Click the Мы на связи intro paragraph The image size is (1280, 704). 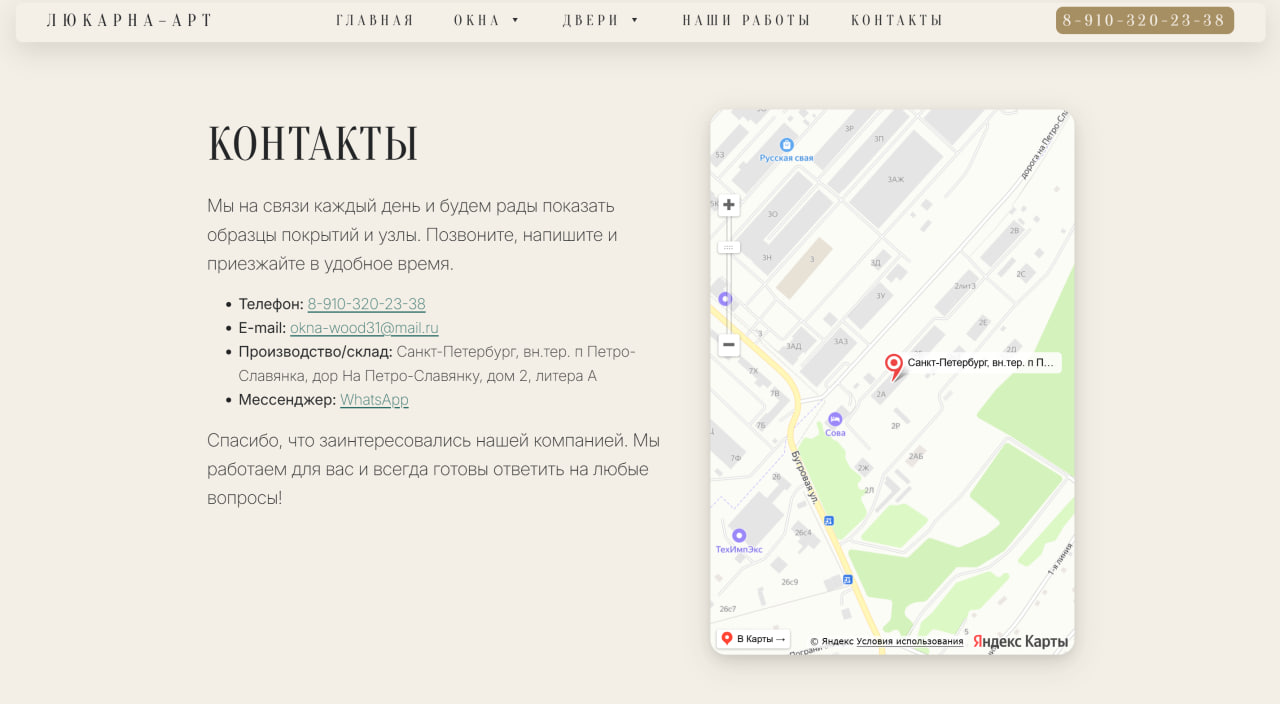(x=412, y=235)
